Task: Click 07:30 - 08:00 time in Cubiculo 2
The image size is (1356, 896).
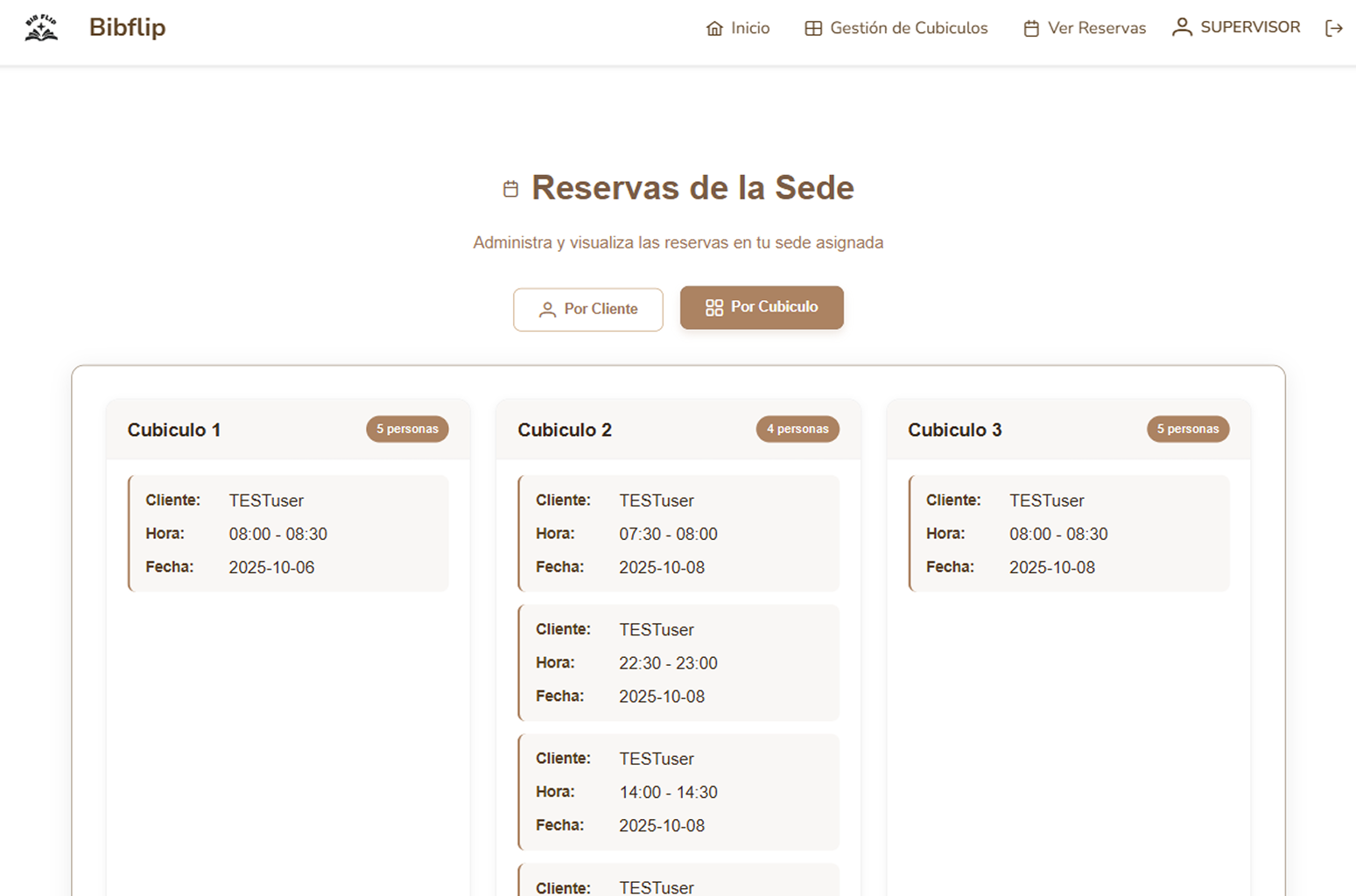Action: pos(668,534)
